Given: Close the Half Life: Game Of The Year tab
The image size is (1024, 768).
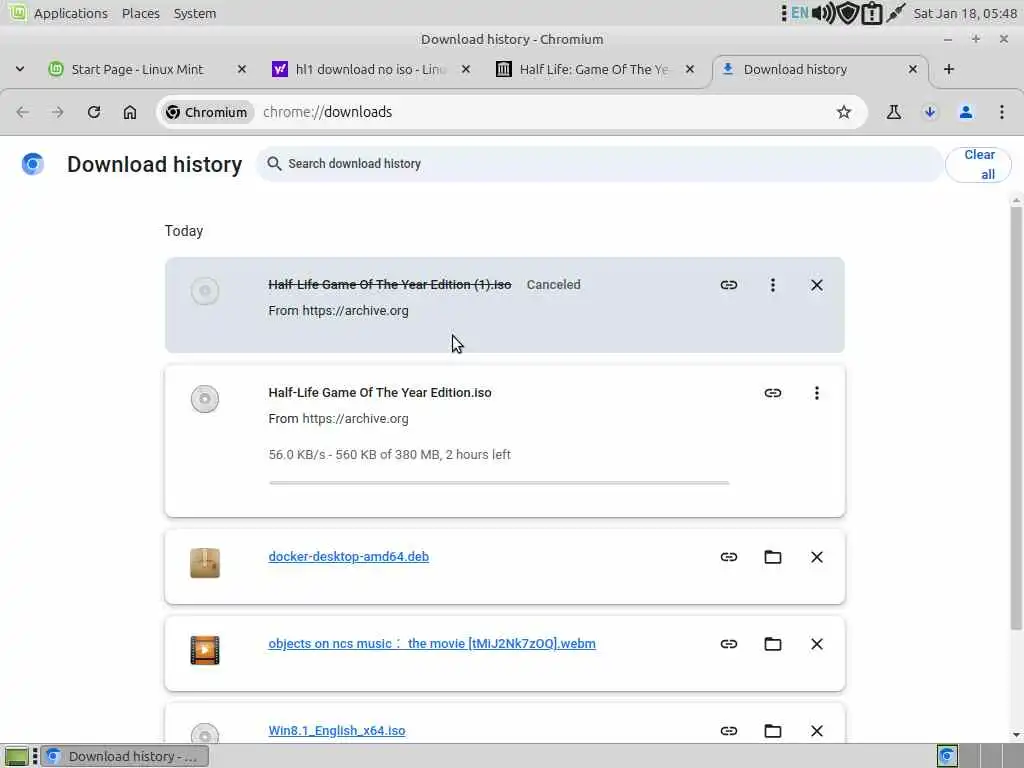Looking at the screenshot, I should click(x=690, y=69).
